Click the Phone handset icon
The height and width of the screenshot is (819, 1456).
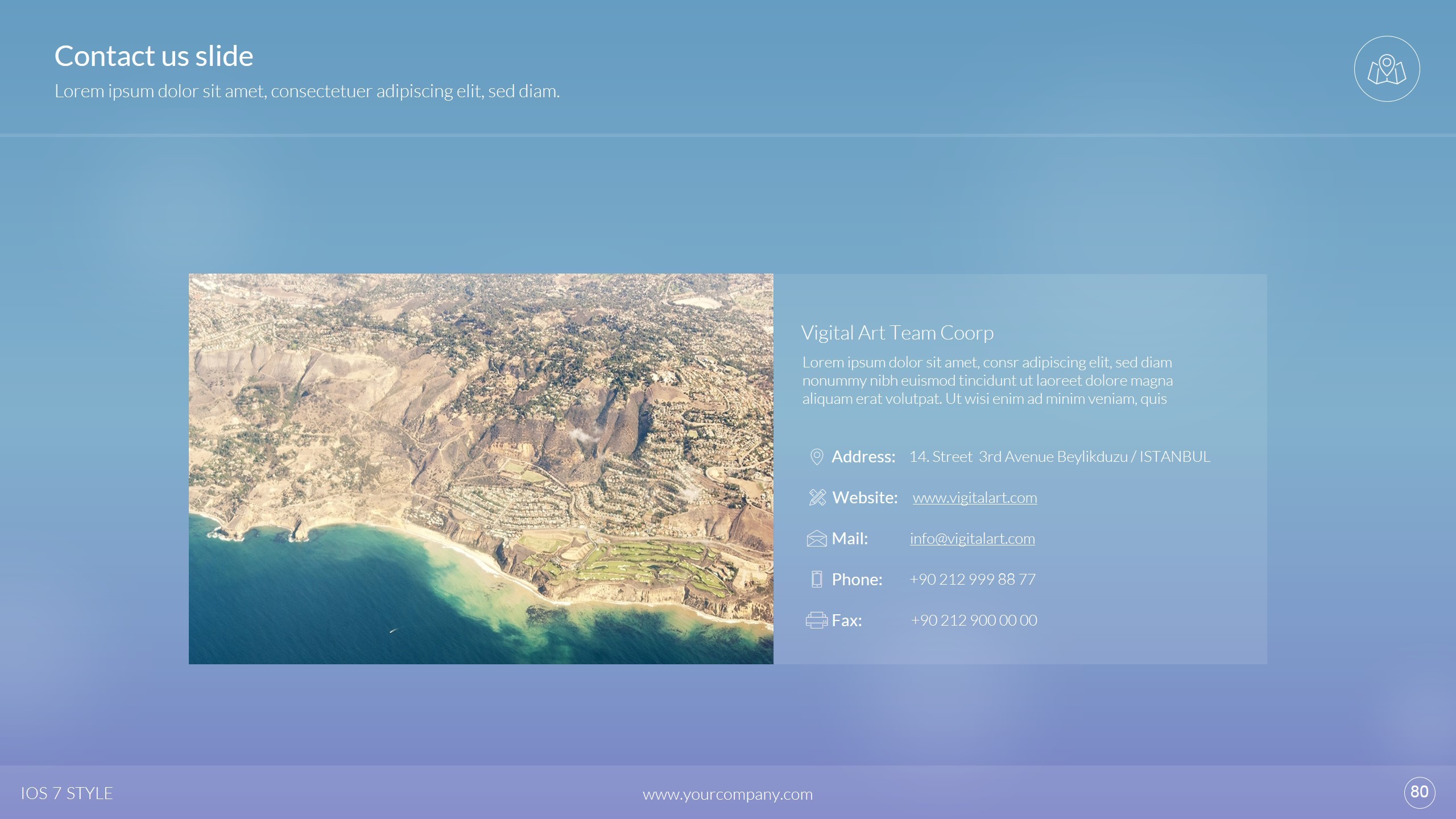(816, 580)
